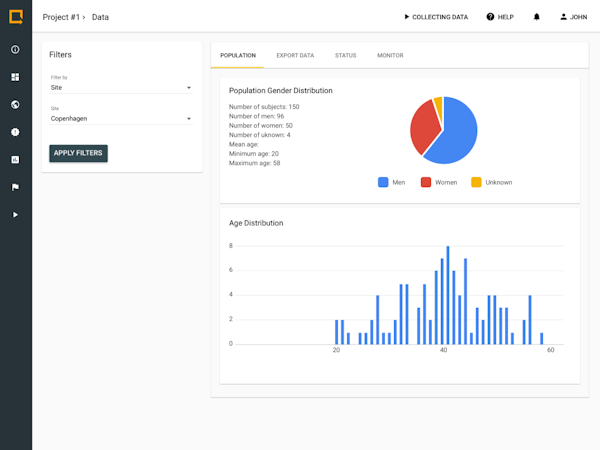Select the globe icon in sidebar
The width and height of the screenshot is (600, 450).
pos(15,104)
